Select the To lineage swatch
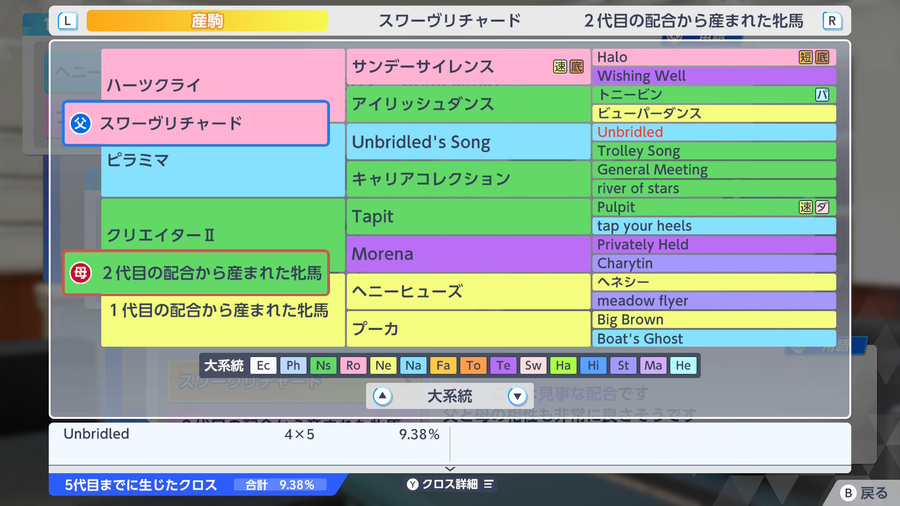Viewport: 900px width, 506px height. (473, 365)
